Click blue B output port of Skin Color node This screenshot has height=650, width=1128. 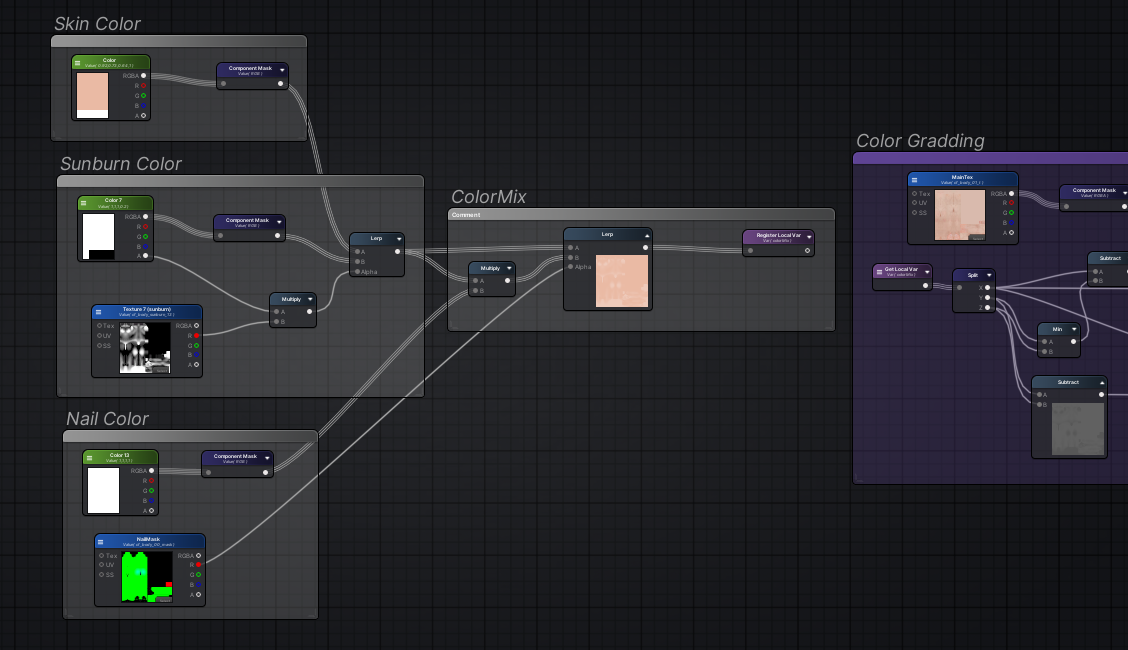point(144,106)
